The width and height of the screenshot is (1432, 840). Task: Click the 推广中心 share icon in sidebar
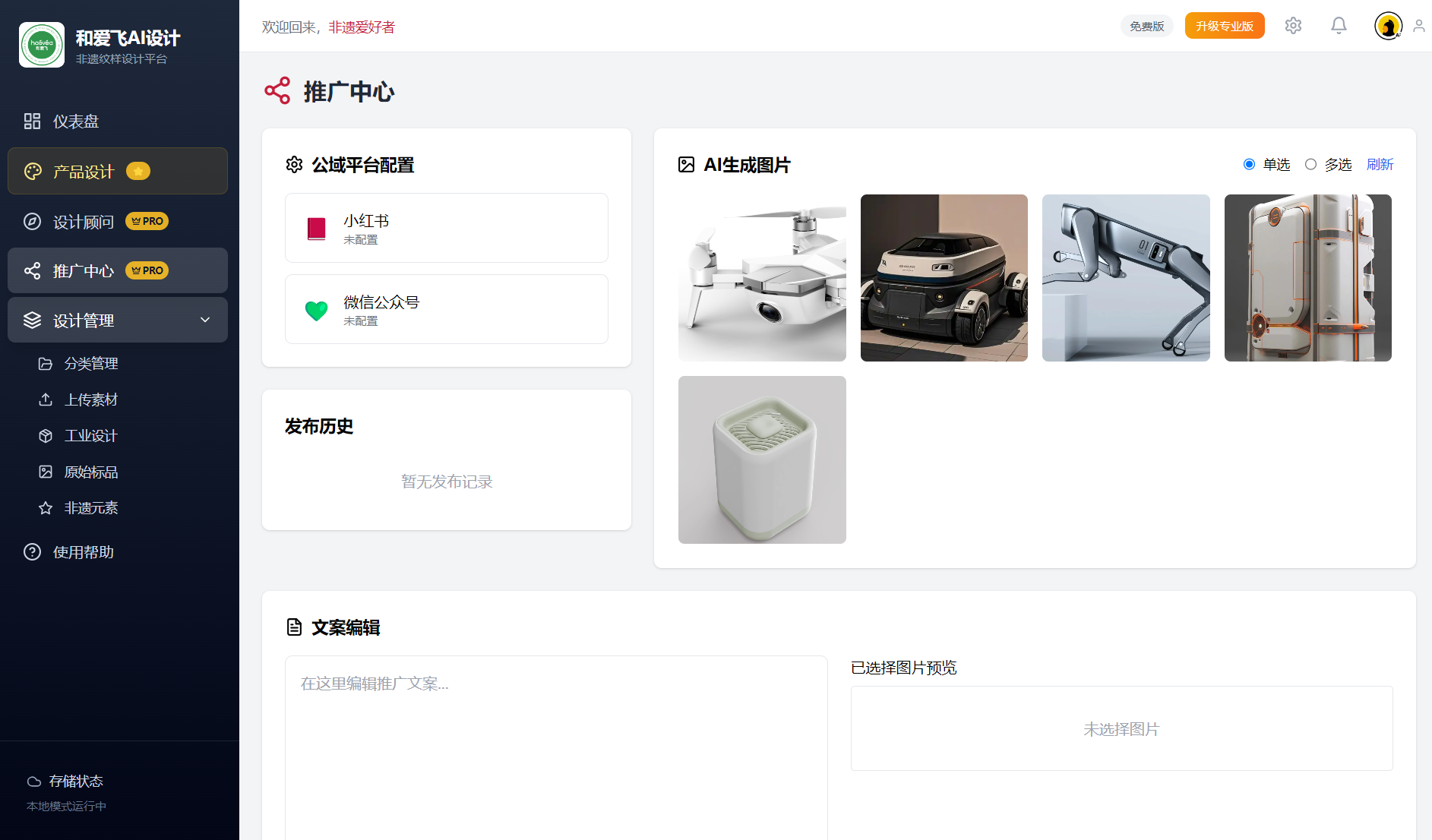[32, 271]
